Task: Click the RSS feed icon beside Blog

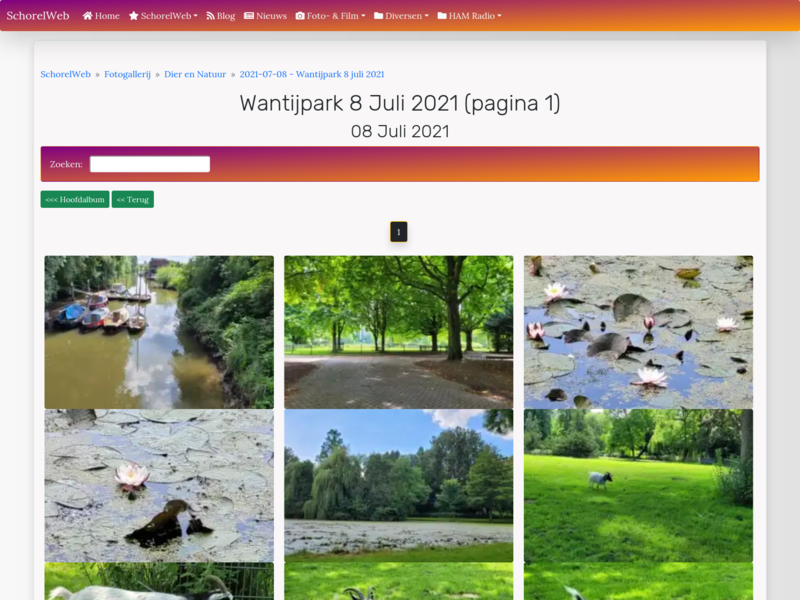Action: tap(210, 16)
